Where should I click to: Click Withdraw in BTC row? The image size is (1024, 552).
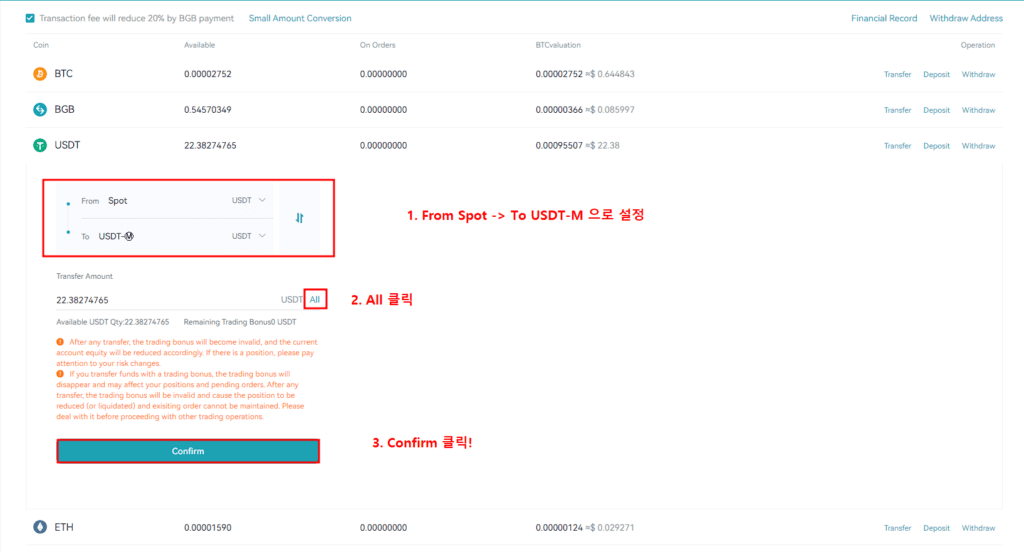pos(978,74)
